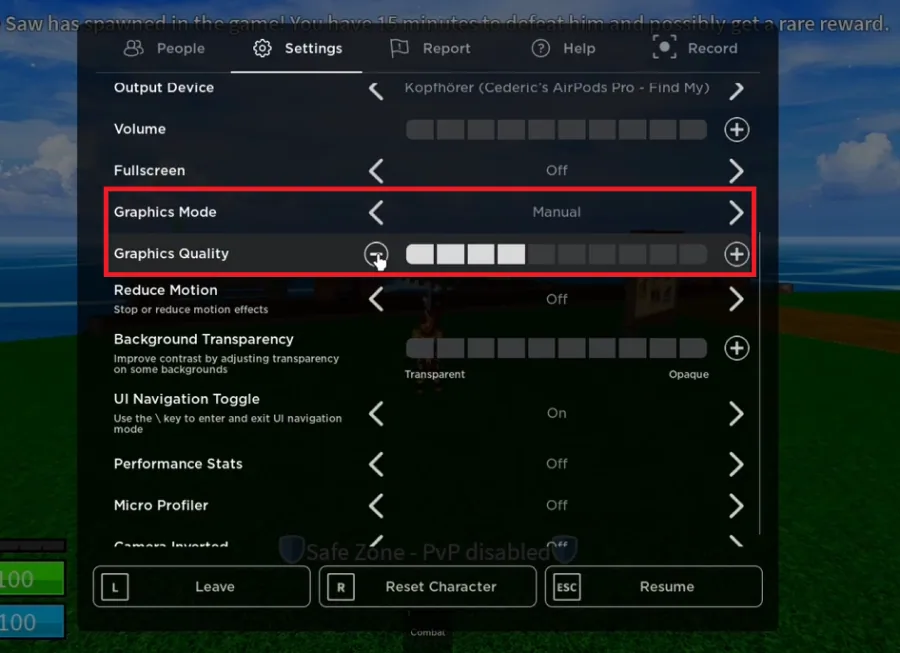Toggle Performance Stats with right arrow
This screenshot has height=653, width=900.
736,464
